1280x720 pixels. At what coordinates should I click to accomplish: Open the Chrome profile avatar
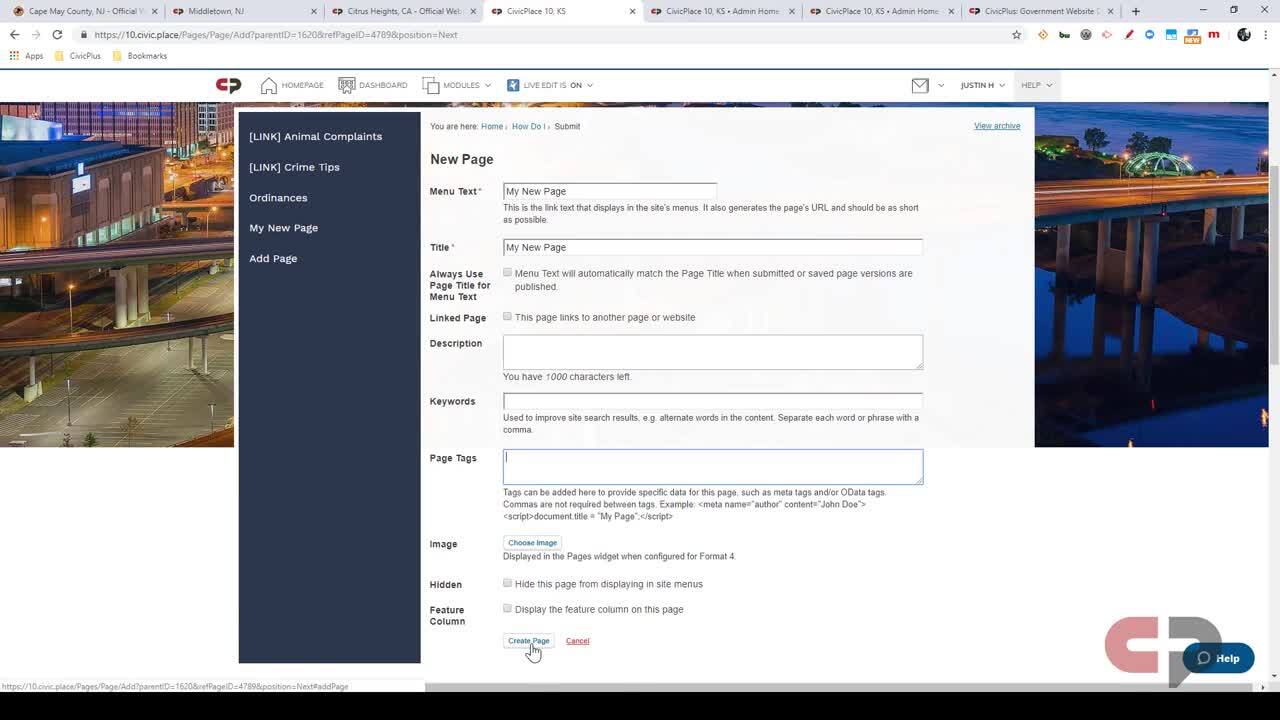1244,34
